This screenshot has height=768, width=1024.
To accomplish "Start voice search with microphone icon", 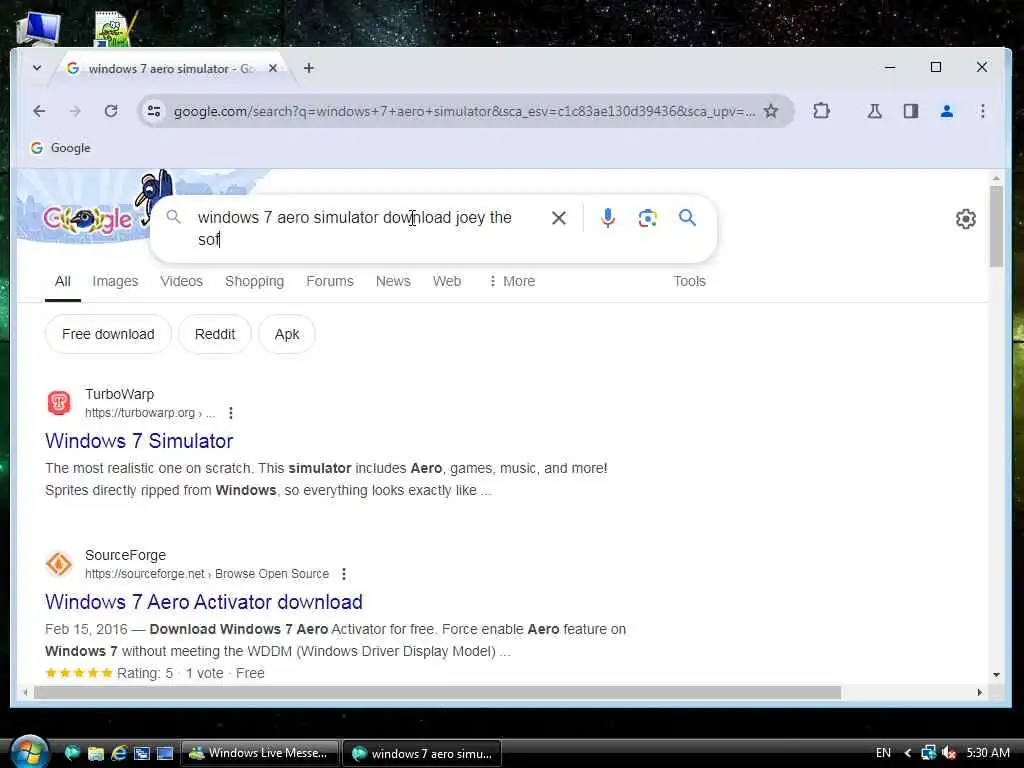I will pyautogui.click(x=607, y=218).
